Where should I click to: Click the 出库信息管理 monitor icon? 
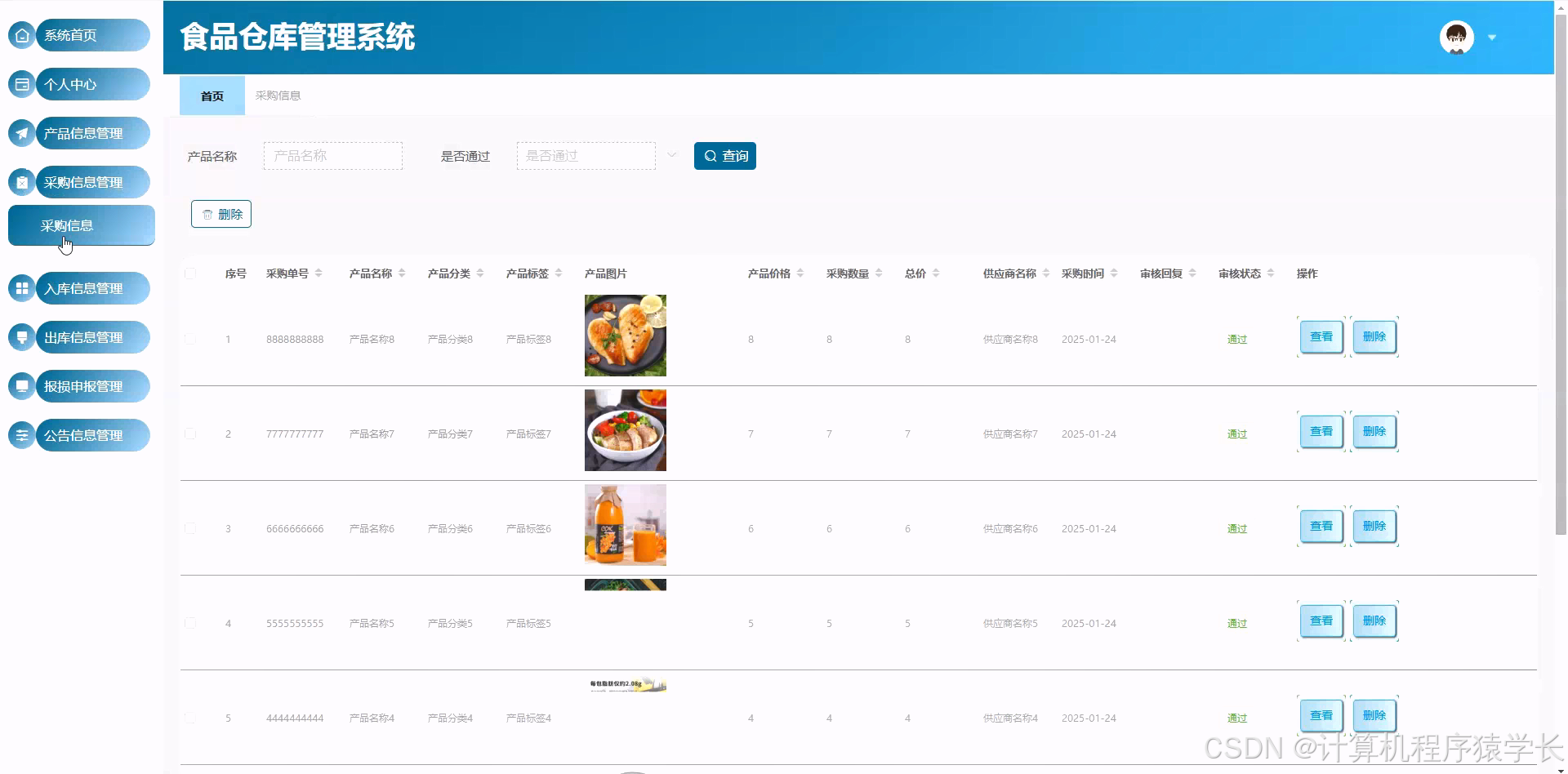(x=20, y=337)
